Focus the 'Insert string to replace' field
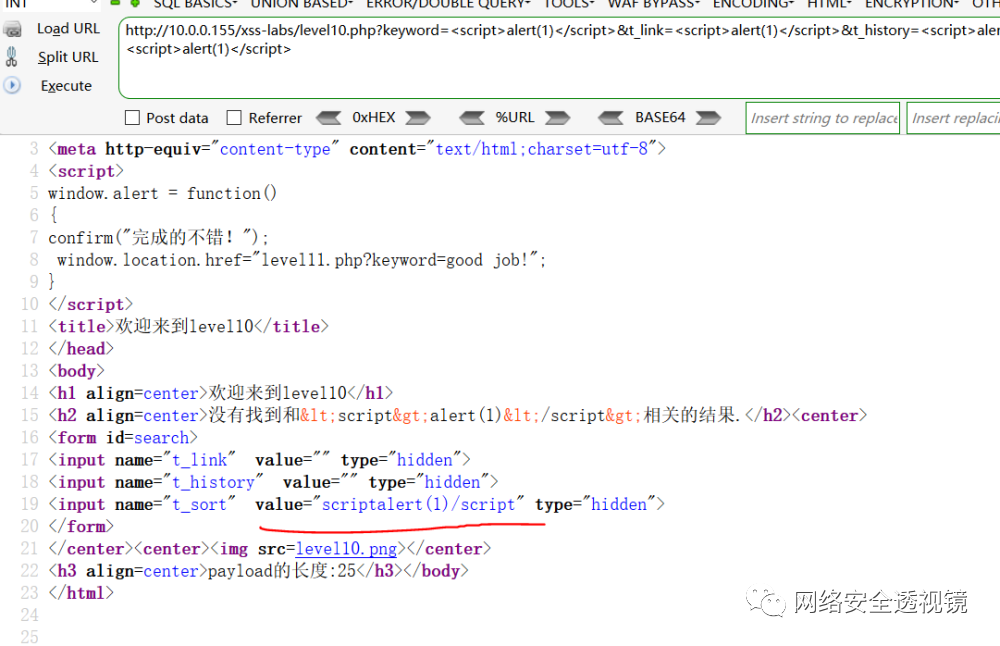Image resolution: width=1000 pixels, height=646 pixels. [823, 118]
